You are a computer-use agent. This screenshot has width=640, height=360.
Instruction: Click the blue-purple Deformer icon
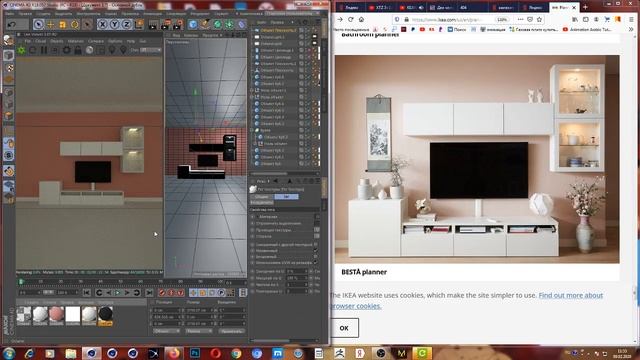click(x=242, y=24)
